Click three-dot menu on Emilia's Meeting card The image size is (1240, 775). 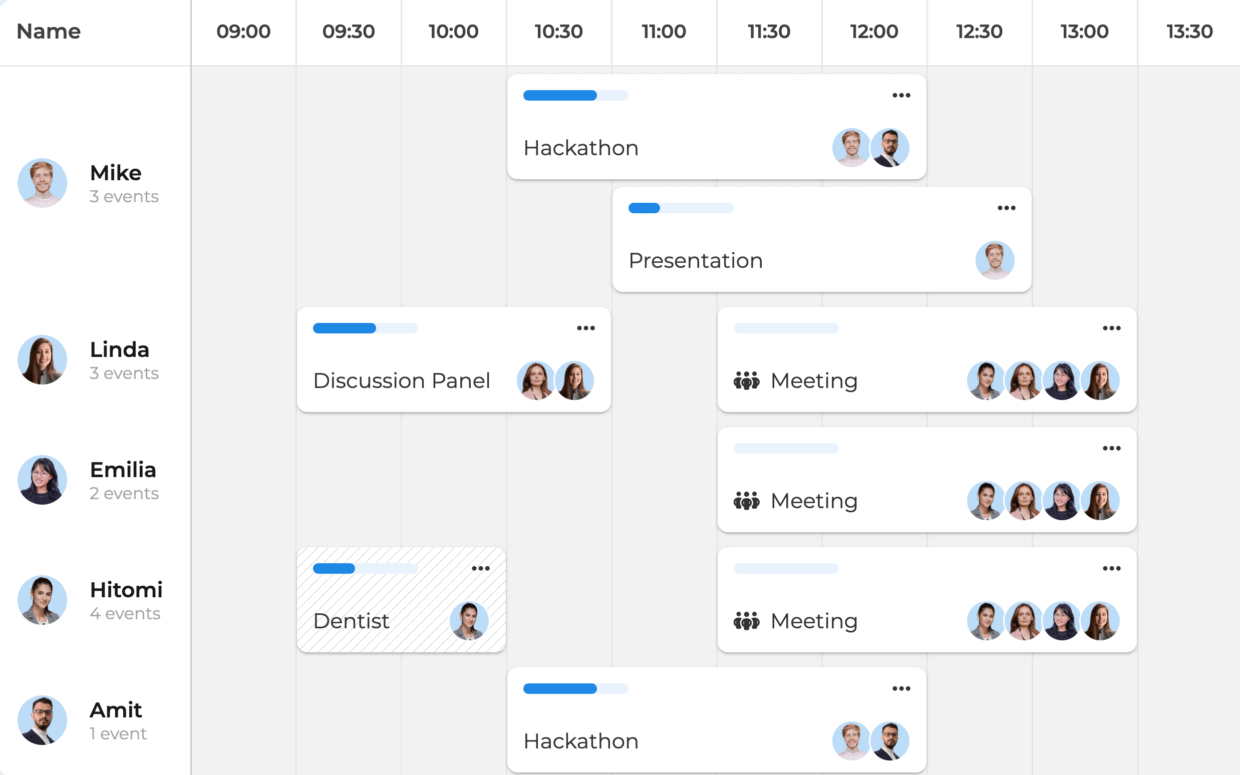[1111, 448]
